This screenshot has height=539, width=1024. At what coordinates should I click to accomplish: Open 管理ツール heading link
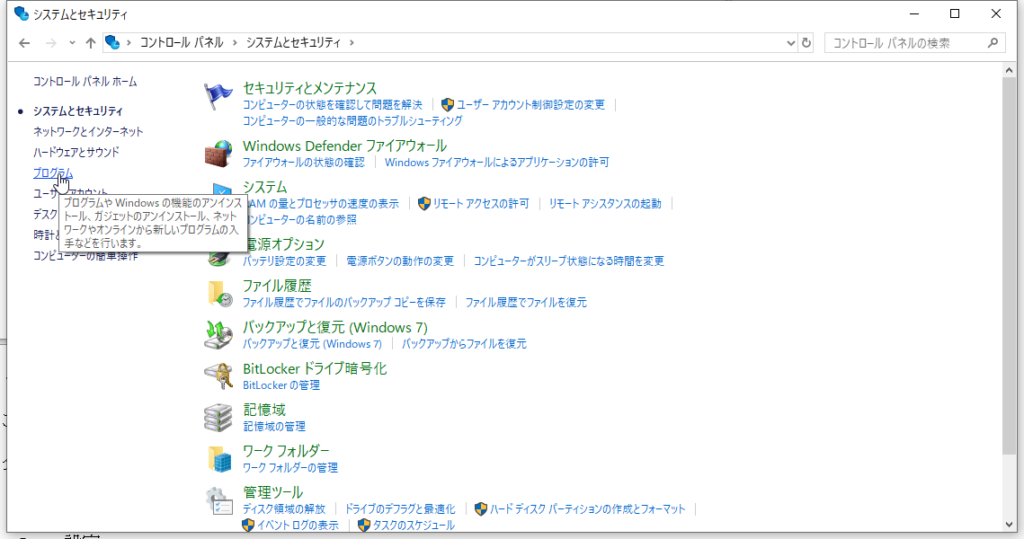273,492
